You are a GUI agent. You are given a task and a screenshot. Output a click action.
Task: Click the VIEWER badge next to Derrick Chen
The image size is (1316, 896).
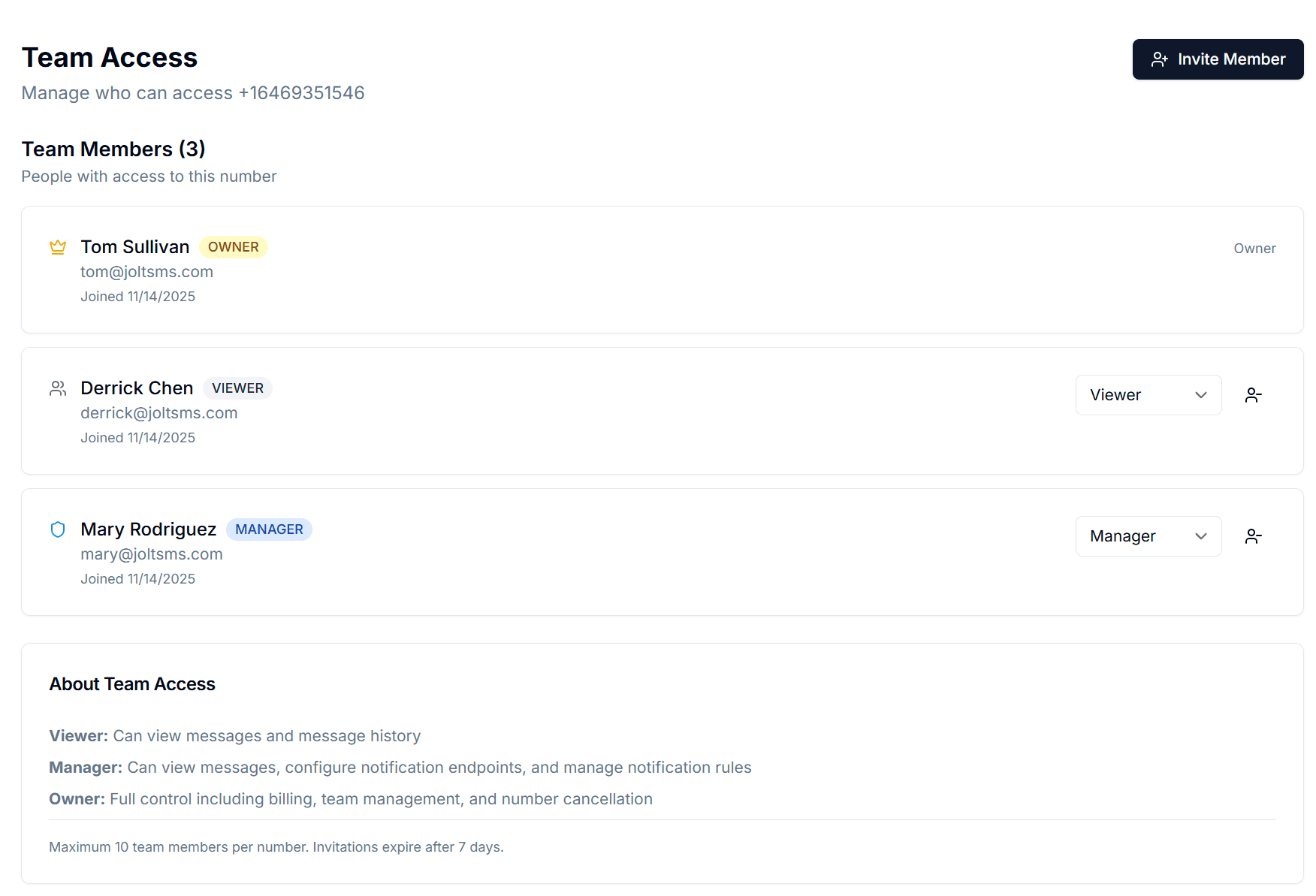coord(237,388)
